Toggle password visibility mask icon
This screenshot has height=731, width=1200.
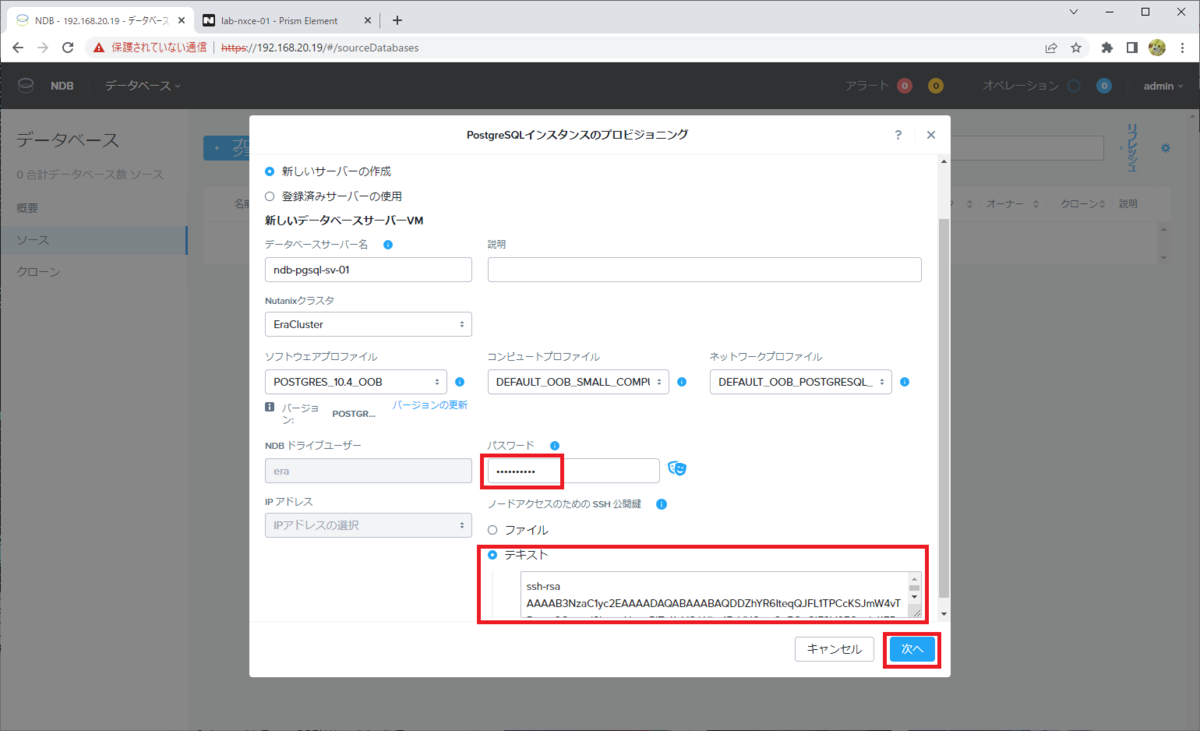[x=678, y=468]
